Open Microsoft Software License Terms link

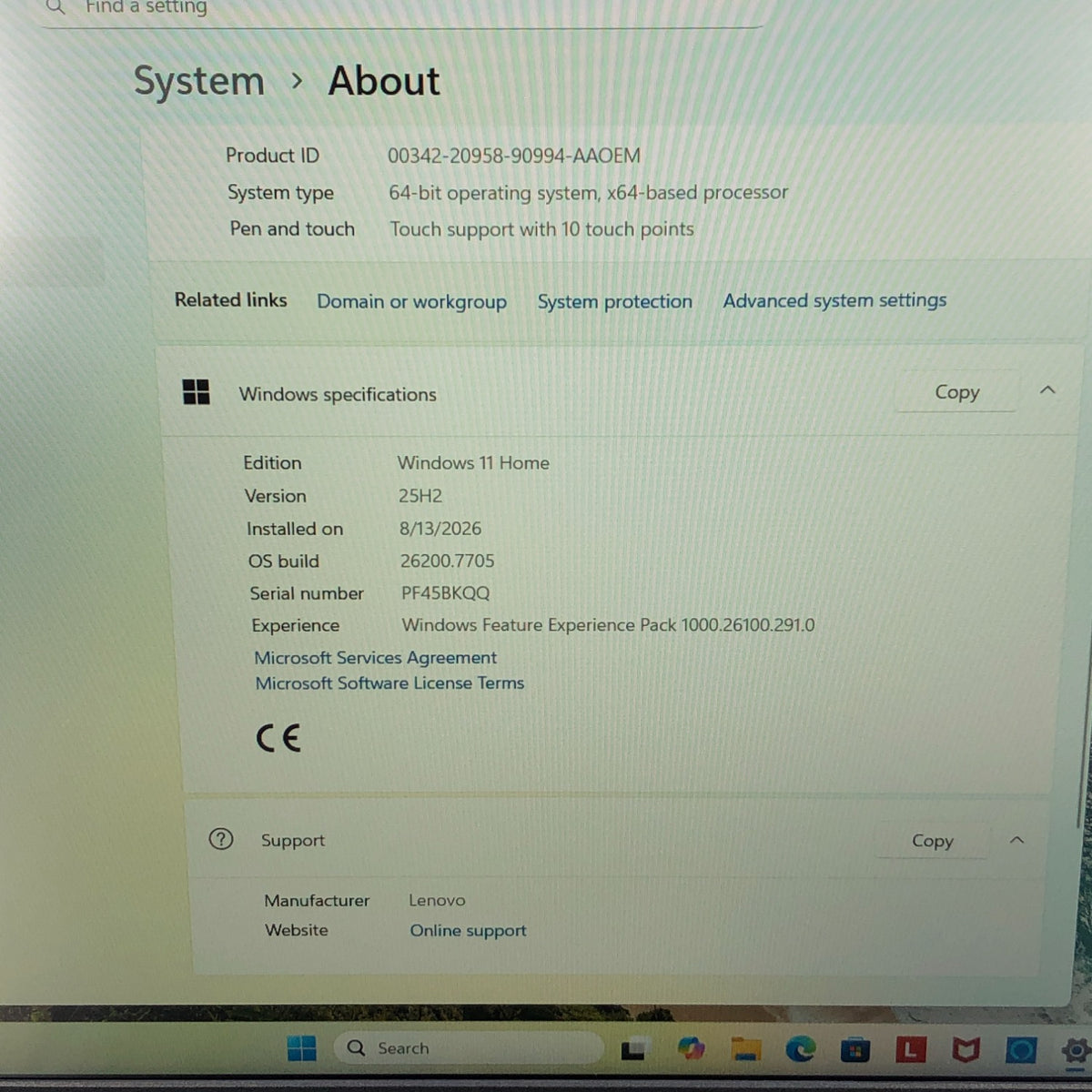click(x=389, y=682)
